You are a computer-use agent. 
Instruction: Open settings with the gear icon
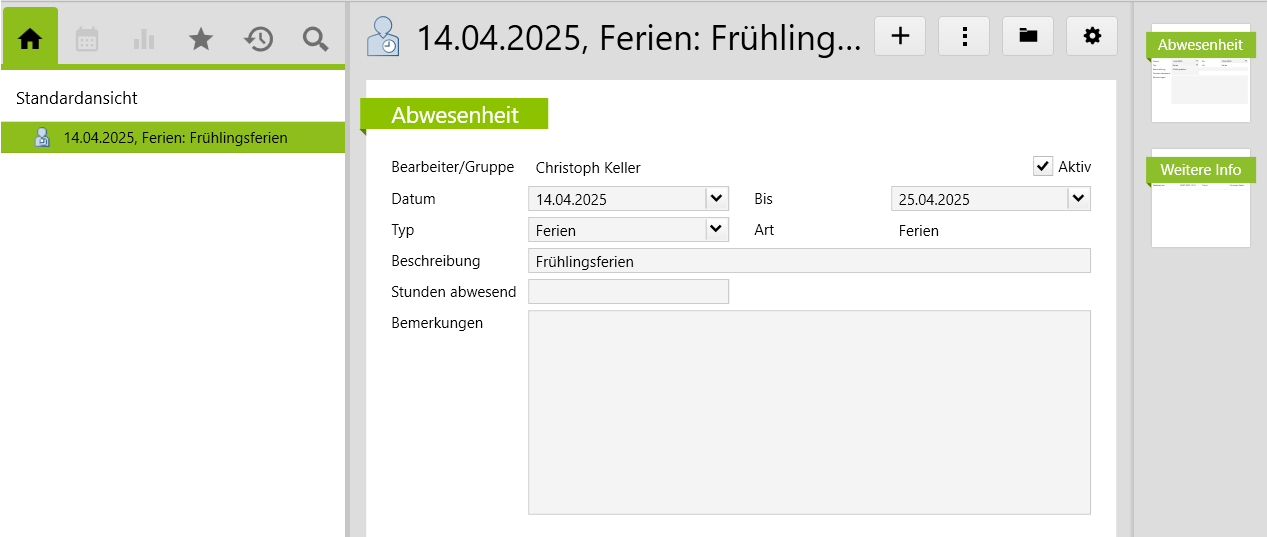tap(1092, 36)
